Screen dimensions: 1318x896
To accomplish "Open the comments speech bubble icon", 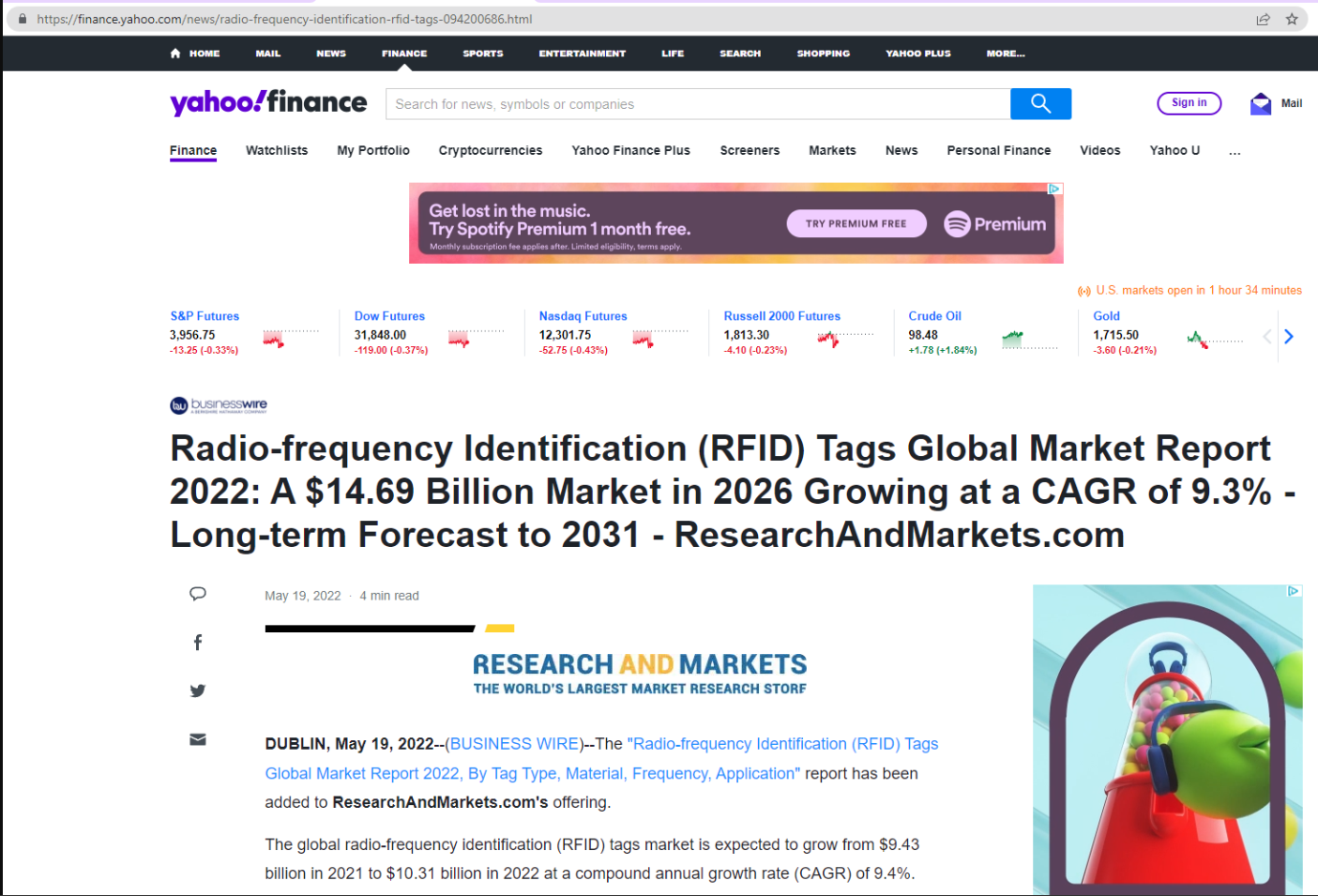I will (198, 594).
